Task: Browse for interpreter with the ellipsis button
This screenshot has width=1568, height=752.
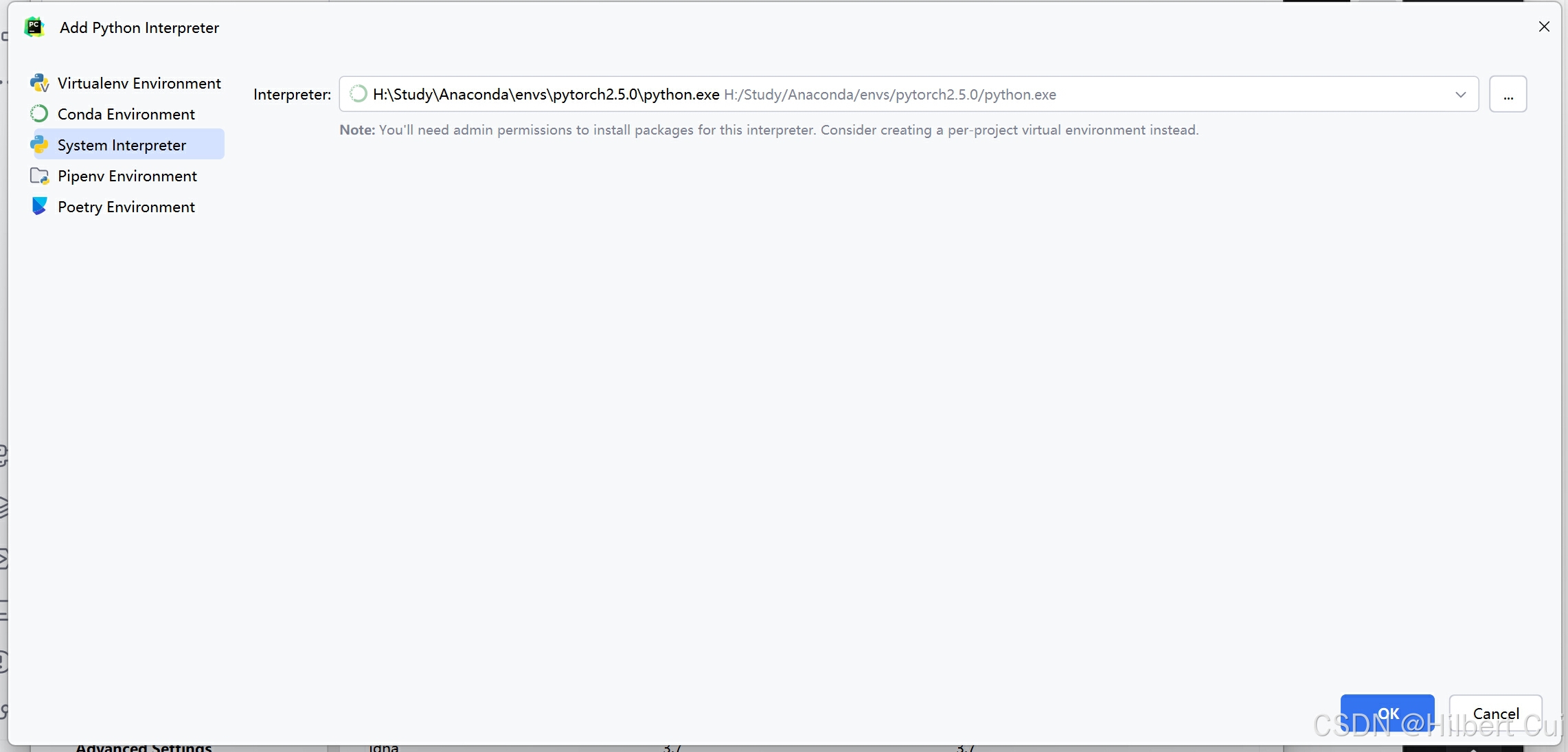Action: [1508, 94]
